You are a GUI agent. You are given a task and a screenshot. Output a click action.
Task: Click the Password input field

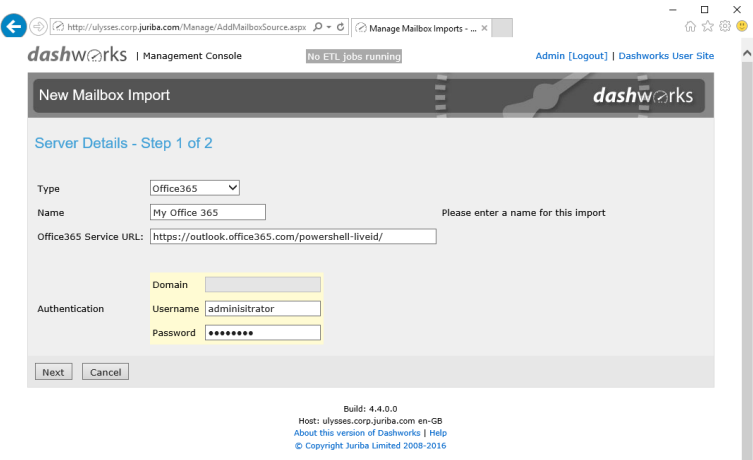pyautogui.click(x=263, y=332)
